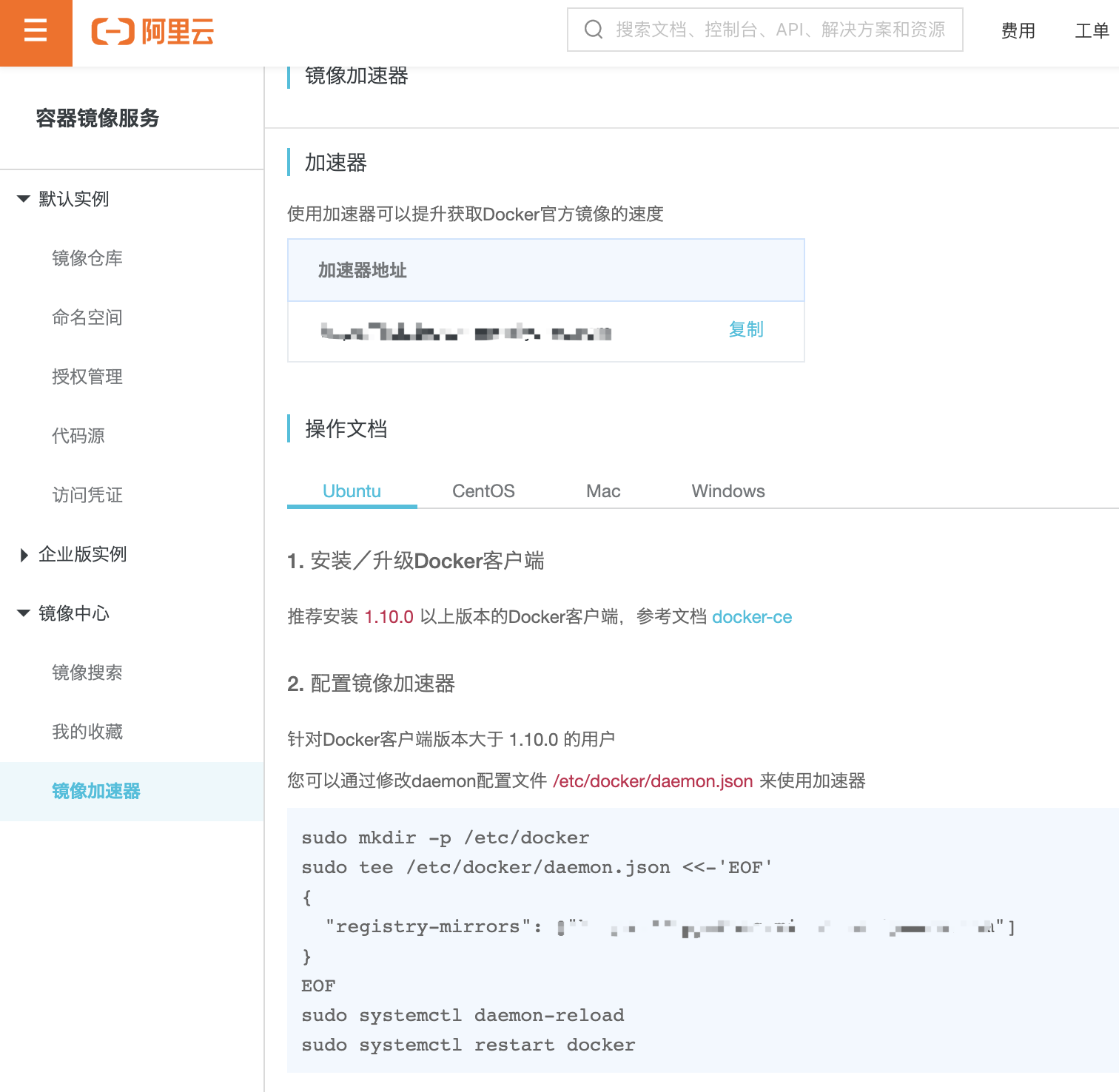The width and height of the screenshot is (1119, 1092).
Task: Click the 'sudo systemctl daemon-reload' line
Action: pyautogui.click(x=463, y=1015)
